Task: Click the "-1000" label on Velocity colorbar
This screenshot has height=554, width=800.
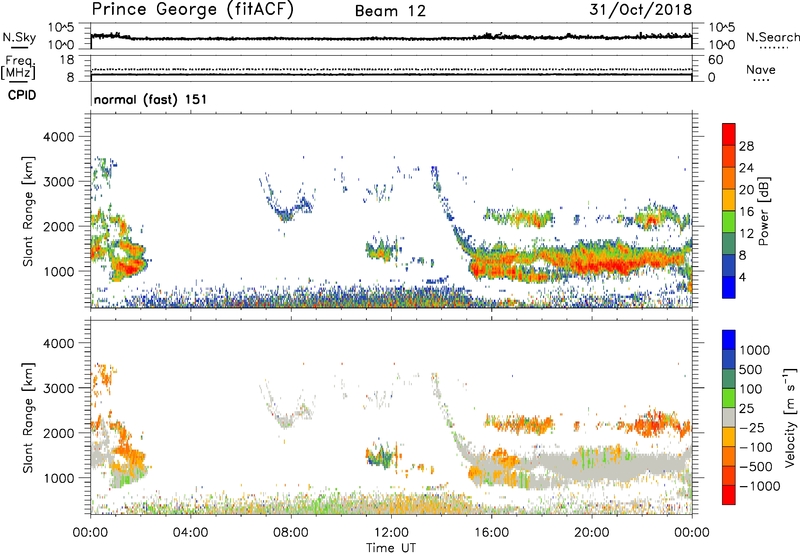Action: 759,486
